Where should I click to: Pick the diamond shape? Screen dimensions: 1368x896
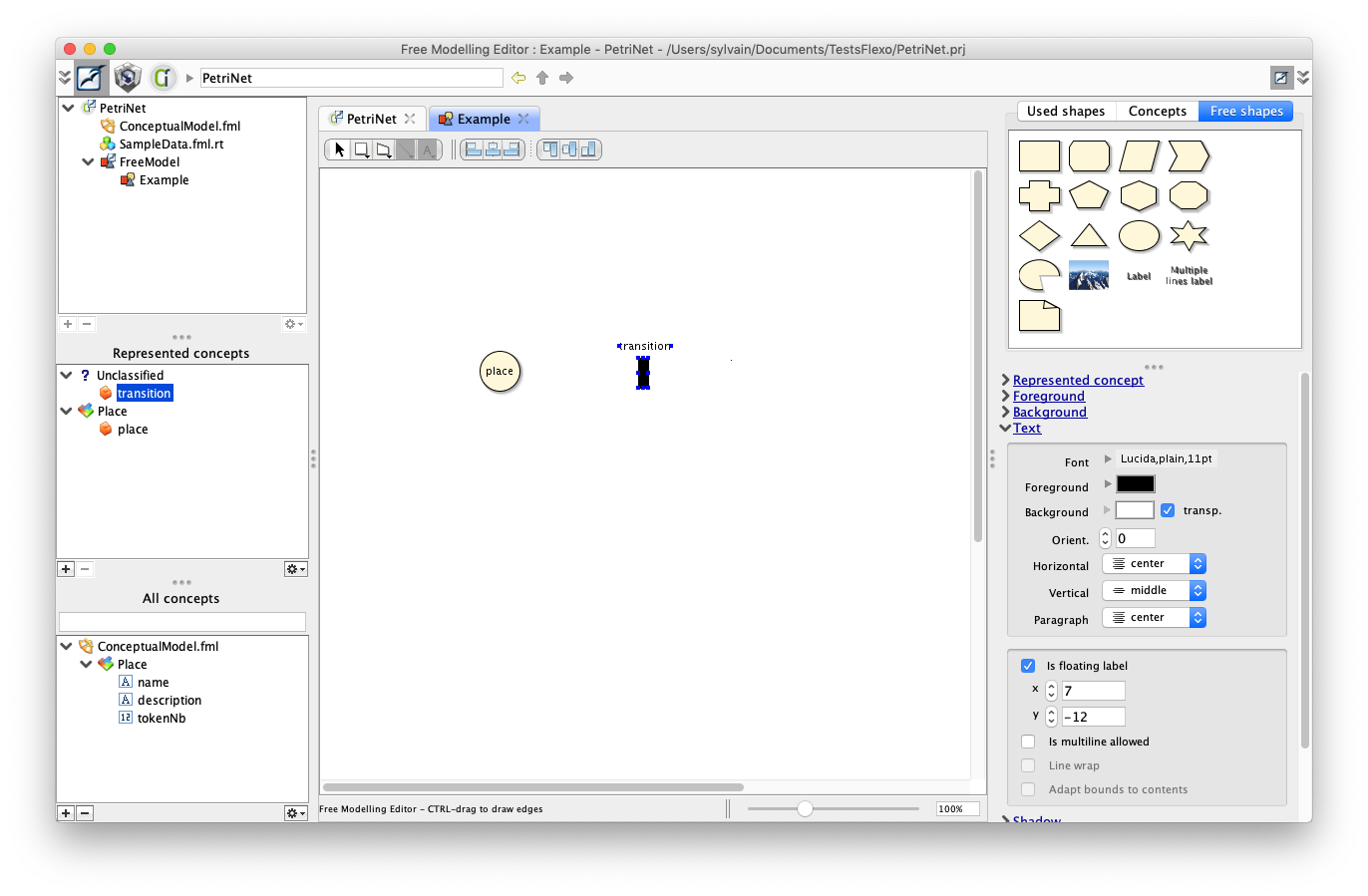coord(1039,236)
